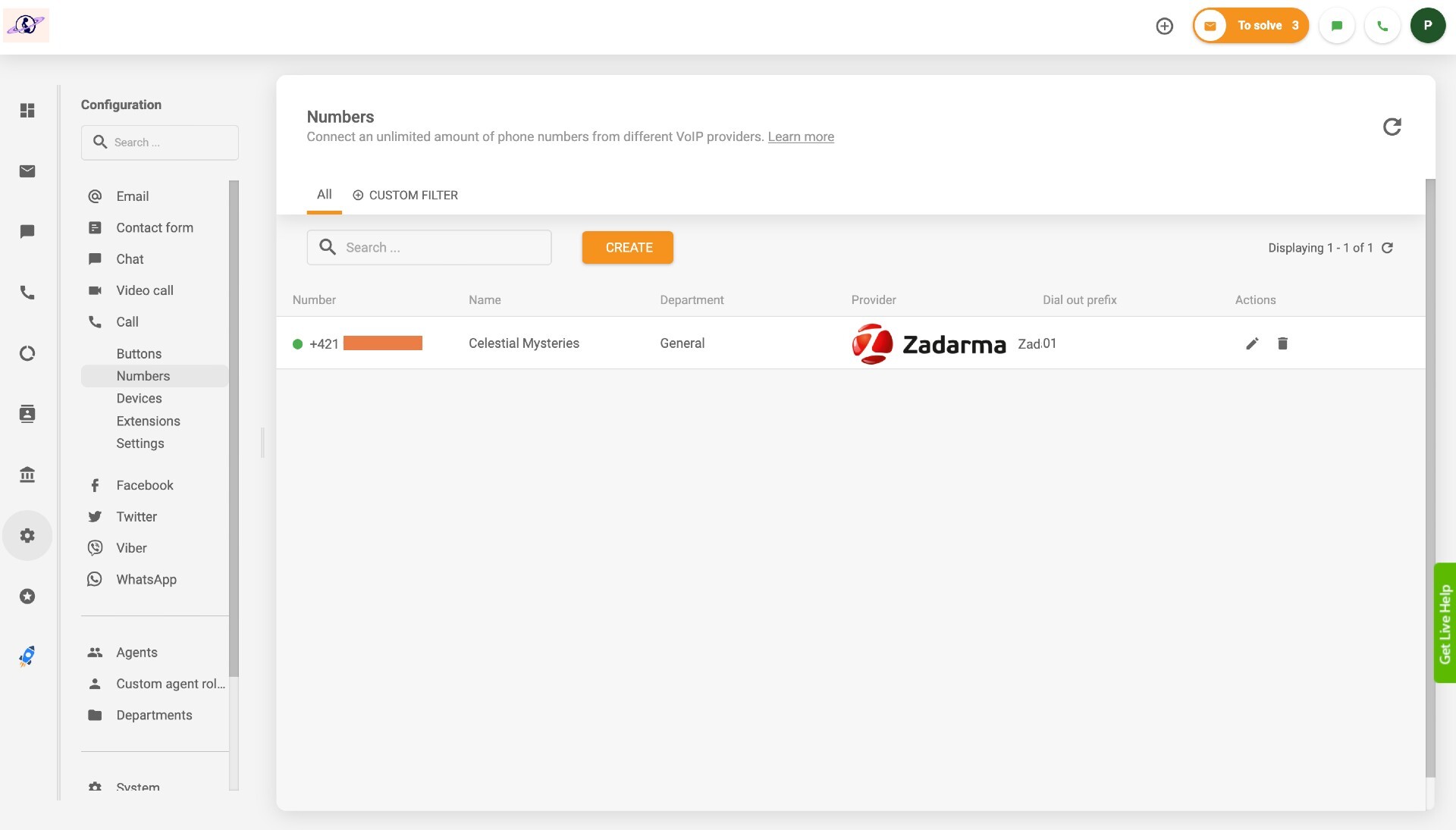Open the user profile avatar P

[1427, 26]
